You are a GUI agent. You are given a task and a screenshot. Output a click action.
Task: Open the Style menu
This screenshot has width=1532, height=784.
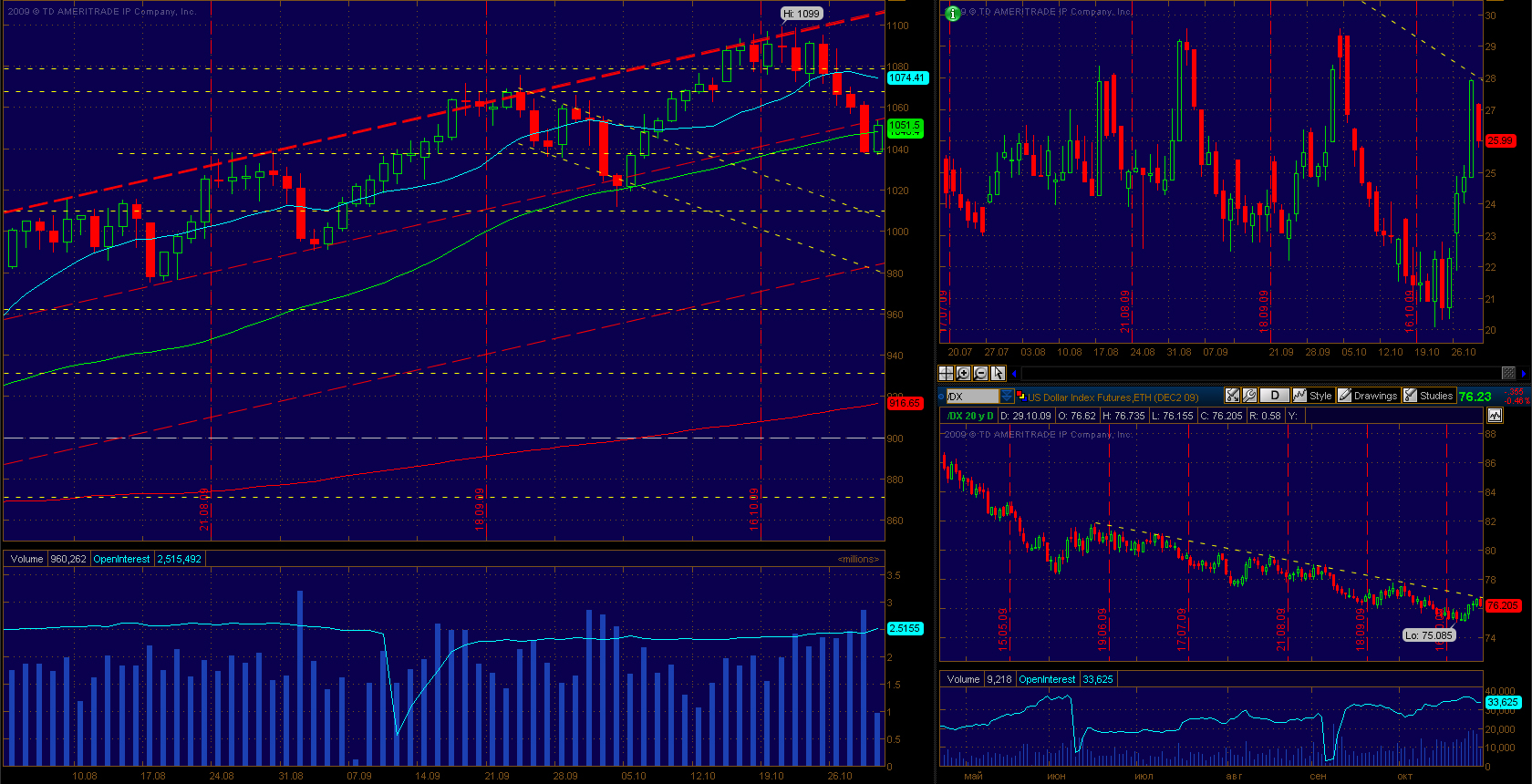click(1313, 396)
